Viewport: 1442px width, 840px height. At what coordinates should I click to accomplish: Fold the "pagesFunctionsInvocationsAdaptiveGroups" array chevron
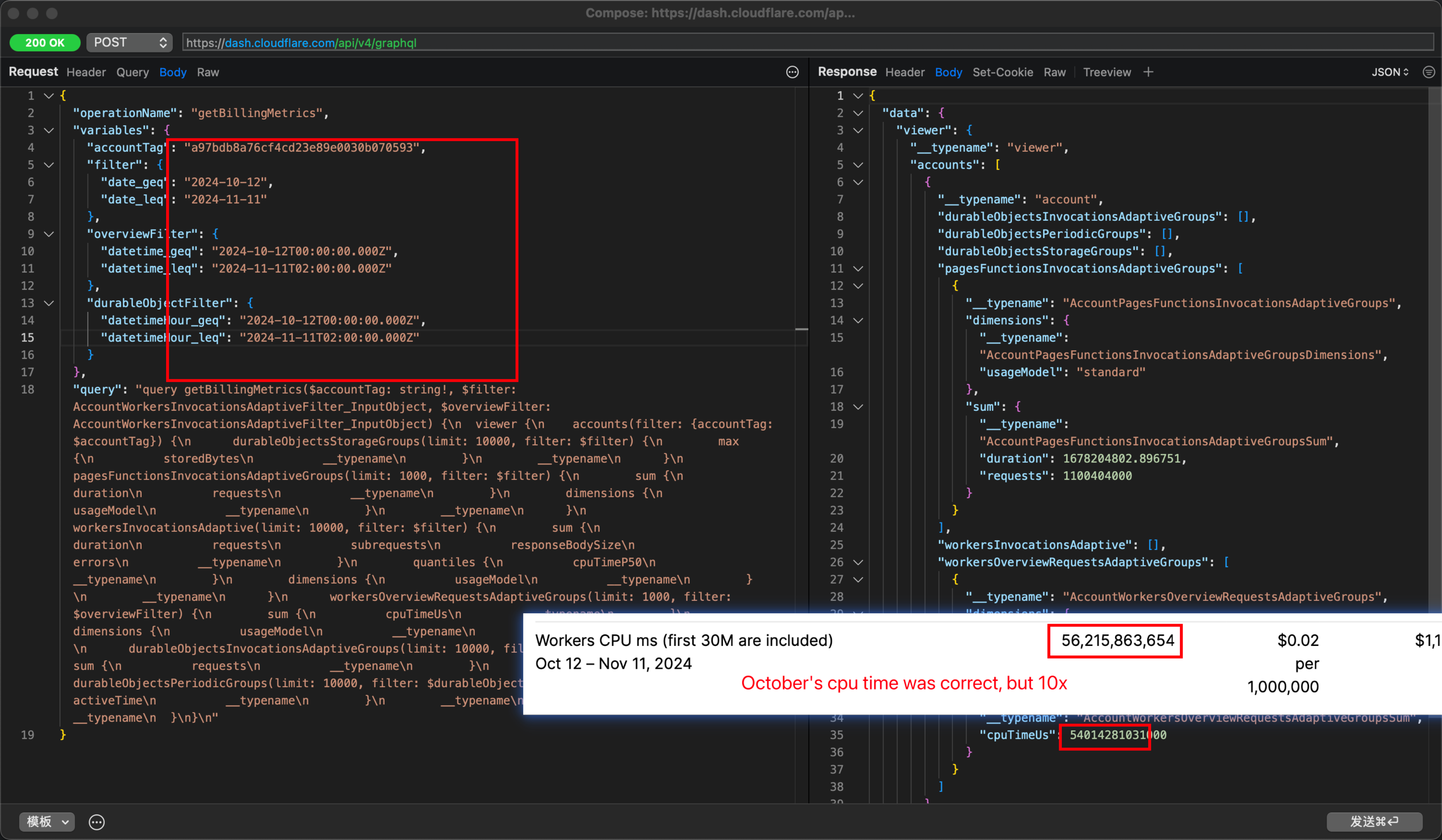pos(858,268)
